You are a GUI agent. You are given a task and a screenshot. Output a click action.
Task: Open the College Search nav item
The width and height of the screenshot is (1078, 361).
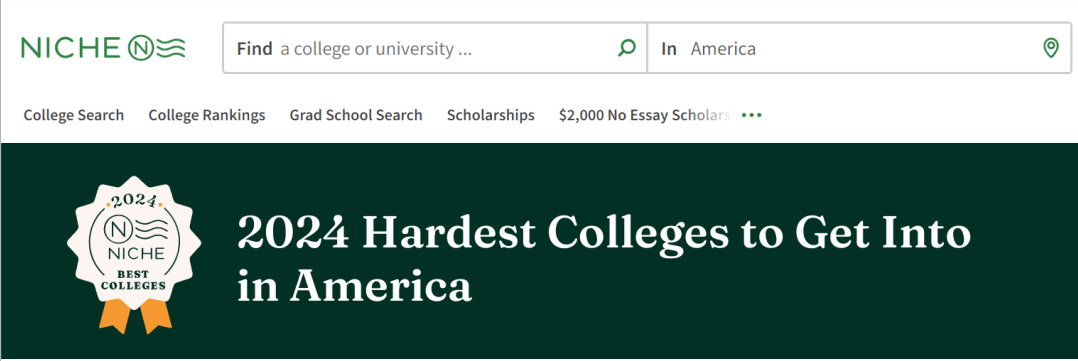click(74, 116)
